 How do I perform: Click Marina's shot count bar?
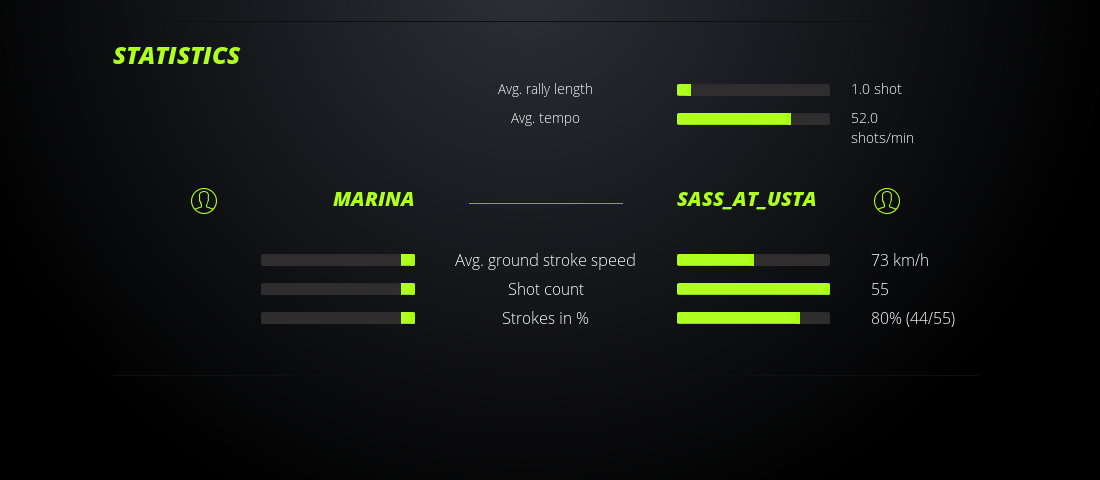click(x=338, y=289)
